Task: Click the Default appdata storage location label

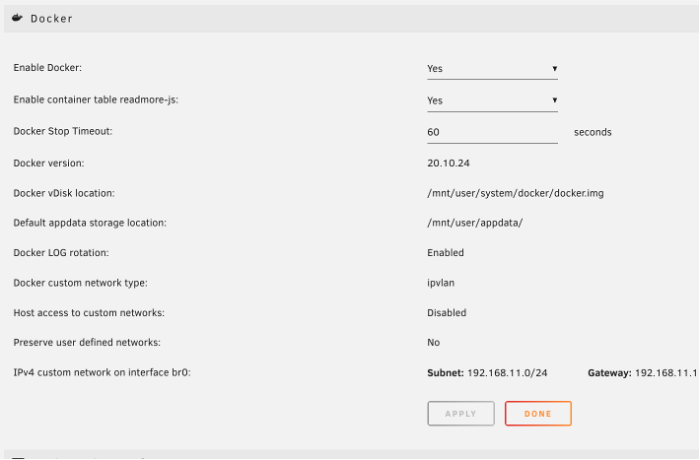Action: [90, 223]
